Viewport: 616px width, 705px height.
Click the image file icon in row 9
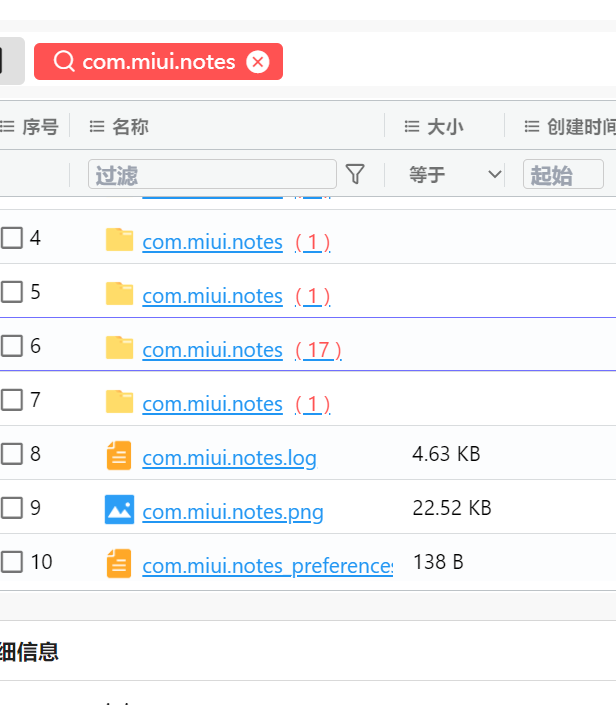[x=119, y=509]
